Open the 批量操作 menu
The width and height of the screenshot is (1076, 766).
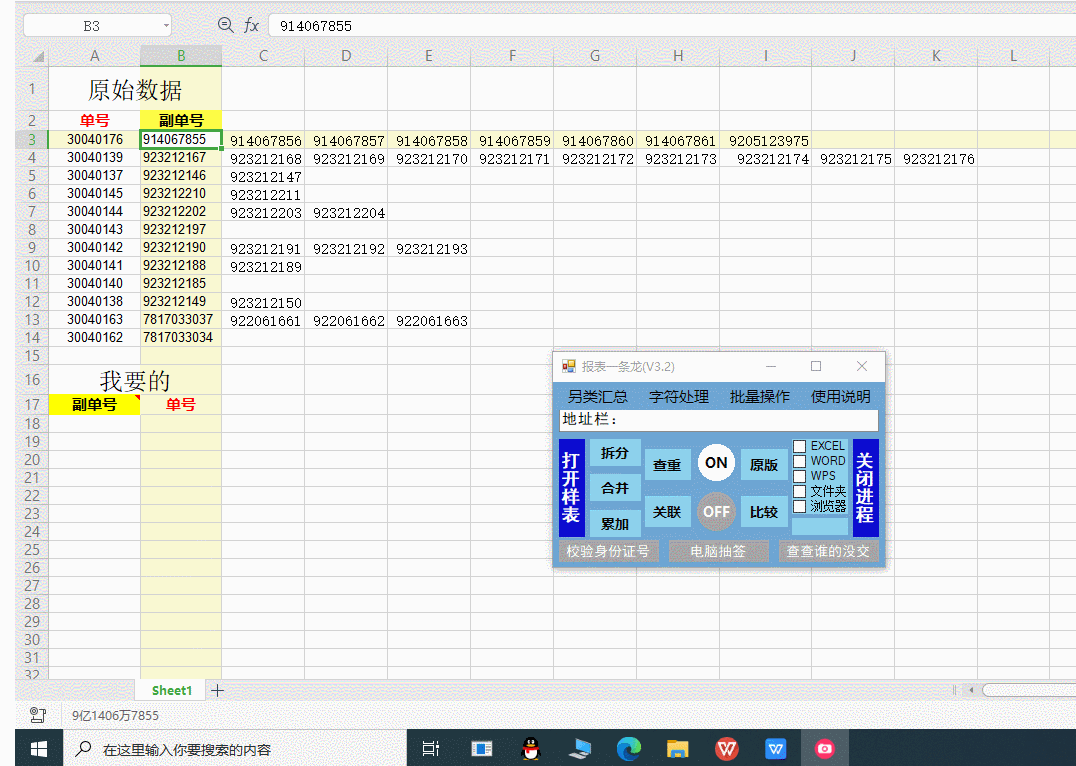click(760, 397)
